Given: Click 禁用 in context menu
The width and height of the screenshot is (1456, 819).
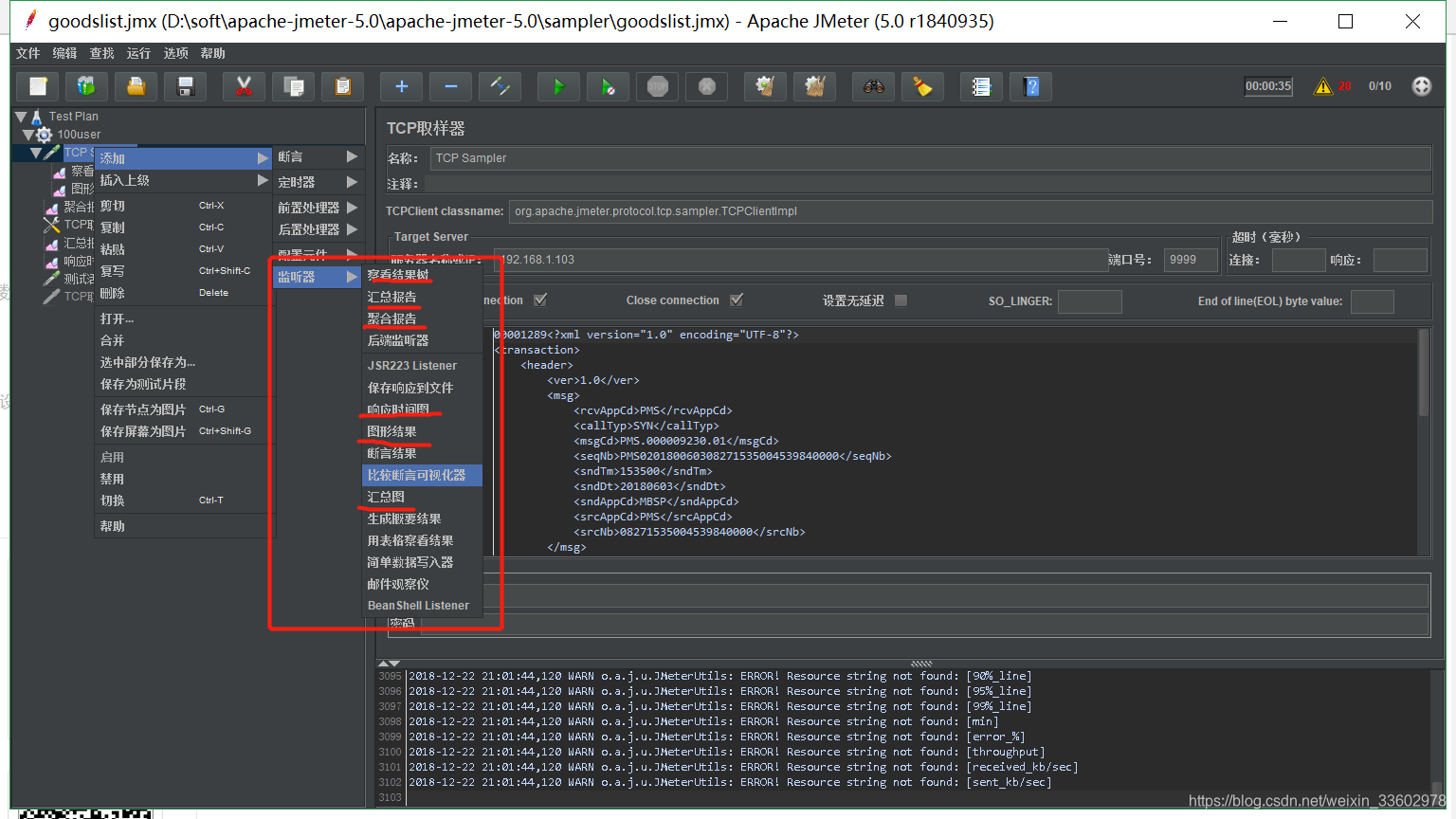Looking at the screenshot, I should pos(183,479).
